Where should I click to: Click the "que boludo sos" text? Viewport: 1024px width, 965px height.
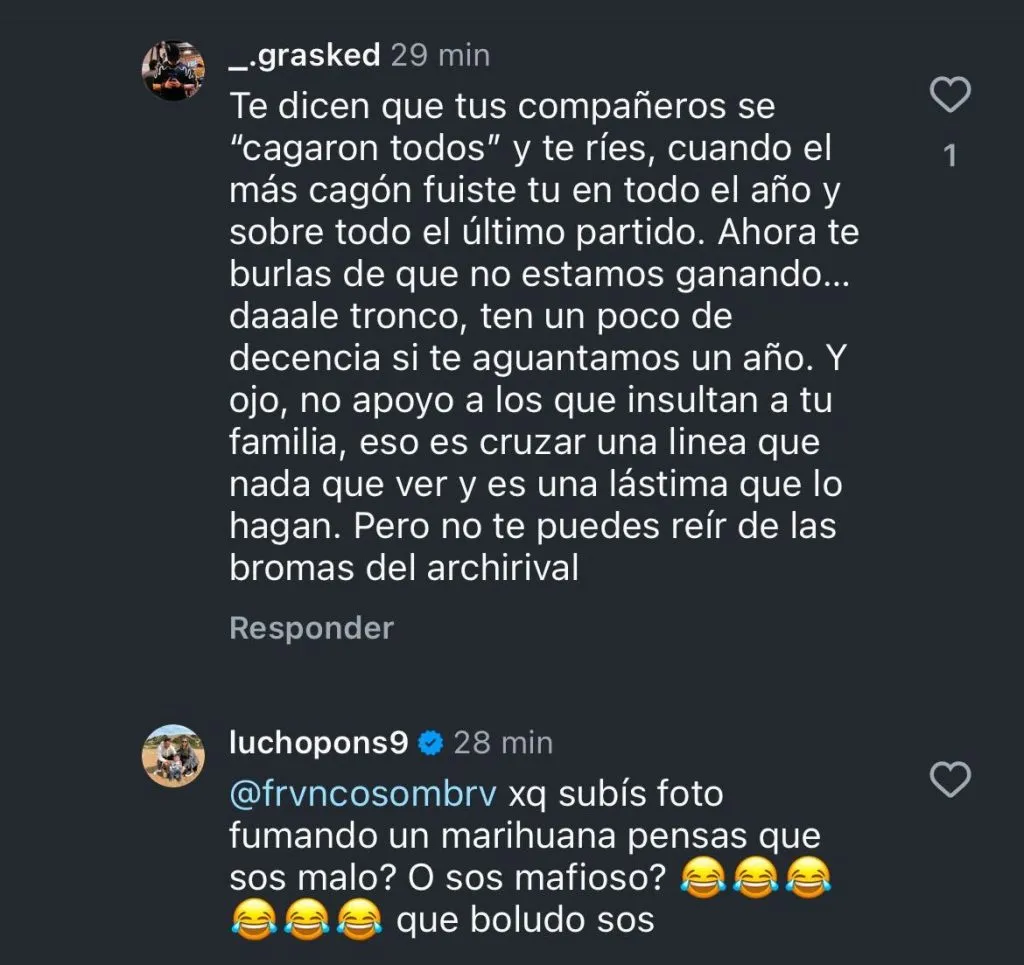click(x=525, y=919)
